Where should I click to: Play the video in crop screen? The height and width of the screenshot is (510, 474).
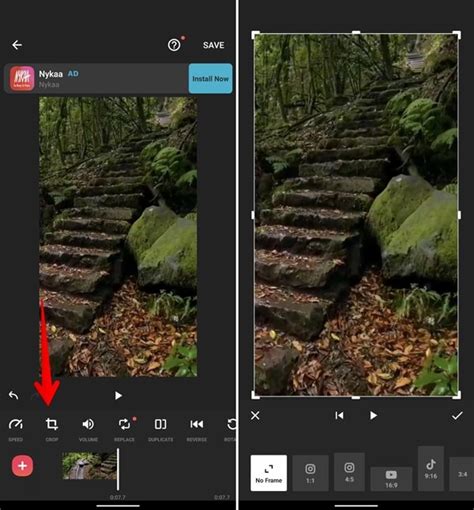(373, 415)
